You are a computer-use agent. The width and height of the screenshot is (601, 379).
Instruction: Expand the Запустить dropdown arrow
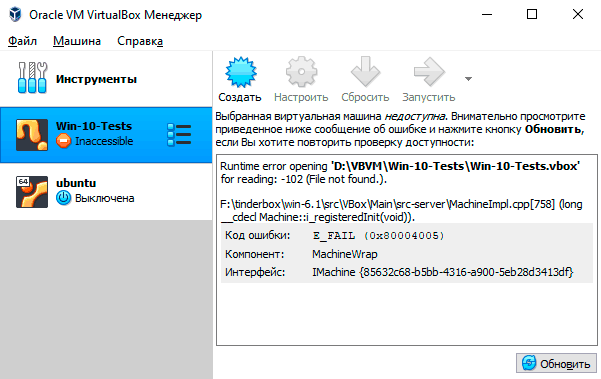[468, 79]
